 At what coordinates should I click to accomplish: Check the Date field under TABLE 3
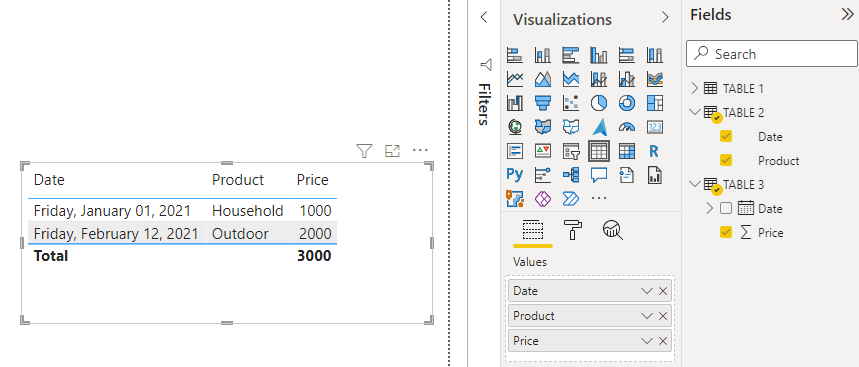[726, 209]
